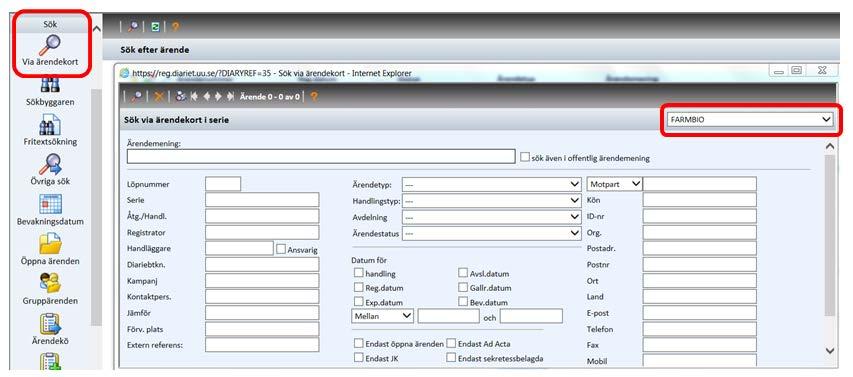Image resolution: width=853 pixels, height=377 pixels.
Task: Run search with popup toolbar magnifier
Action: click(x=137, y=96)
